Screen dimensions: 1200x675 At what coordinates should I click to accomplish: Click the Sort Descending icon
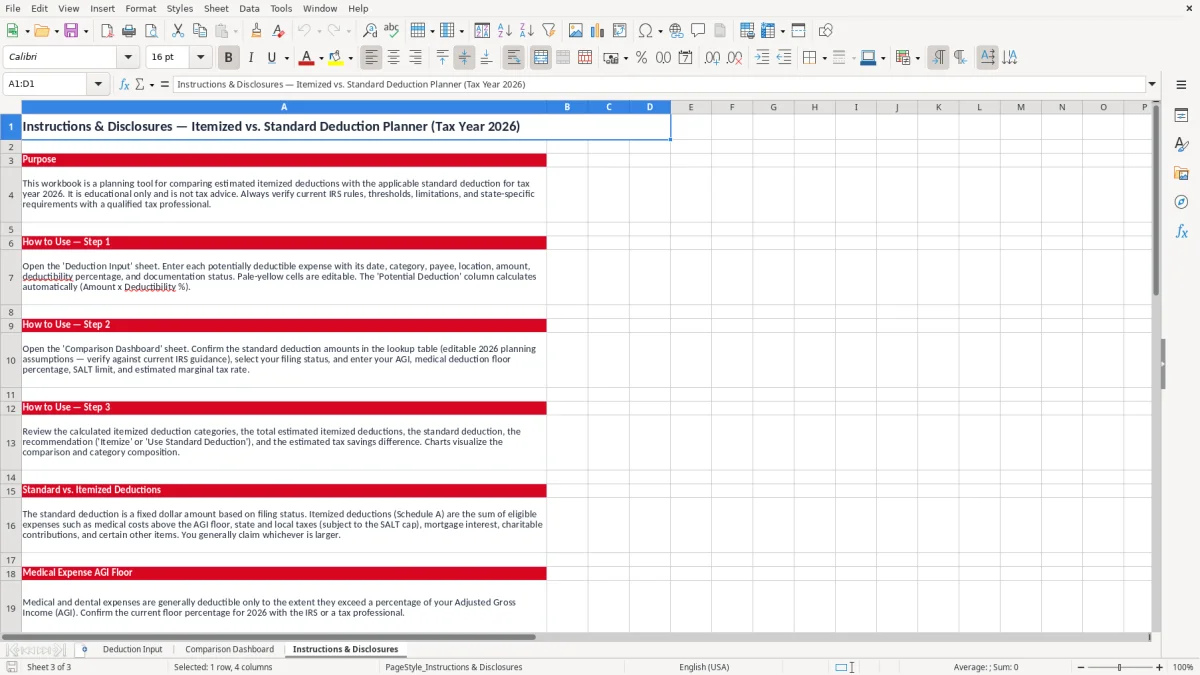527,31
